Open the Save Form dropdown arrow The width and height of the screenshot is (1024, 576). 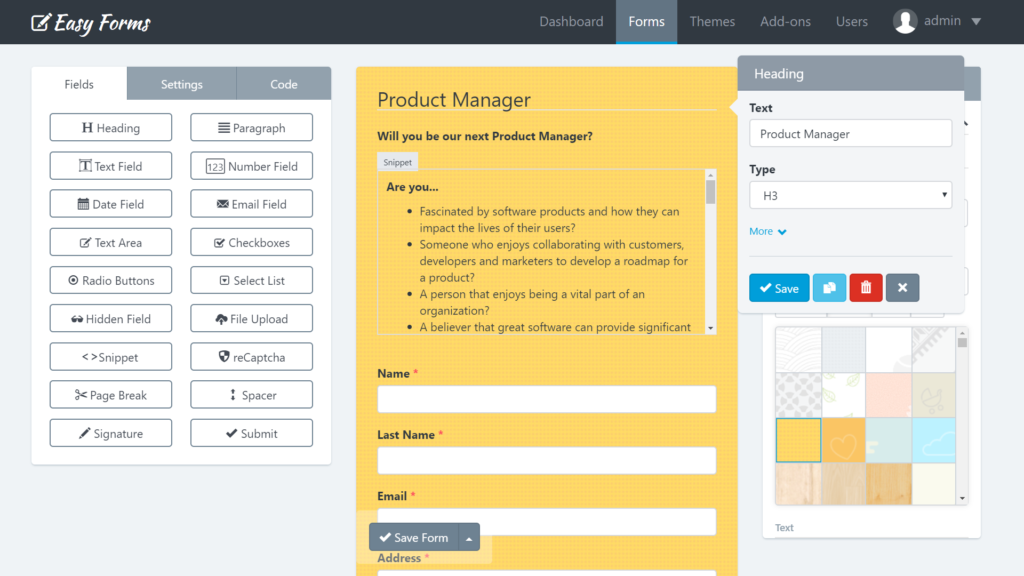[468, 537]
